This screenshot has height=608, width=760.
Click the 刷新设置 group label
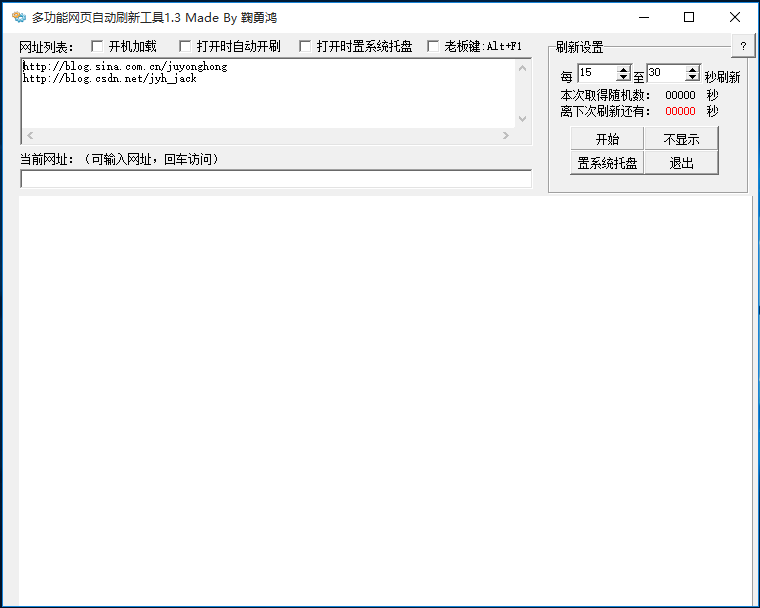[x=579, y=47]
